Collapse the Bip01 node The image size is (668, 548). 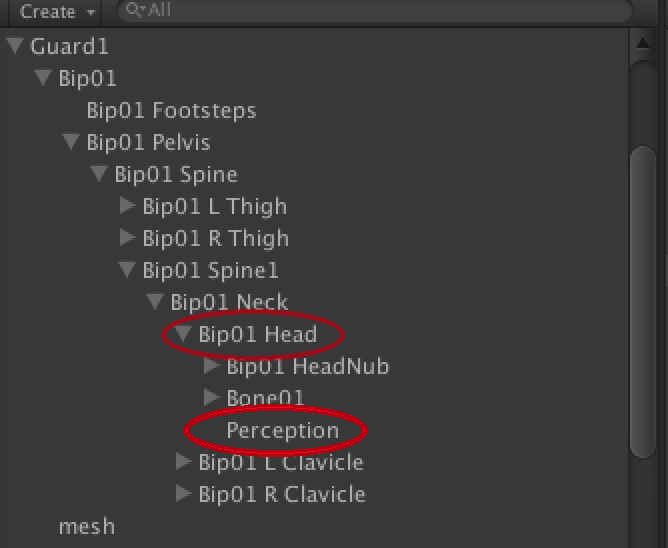coord(43,78)
